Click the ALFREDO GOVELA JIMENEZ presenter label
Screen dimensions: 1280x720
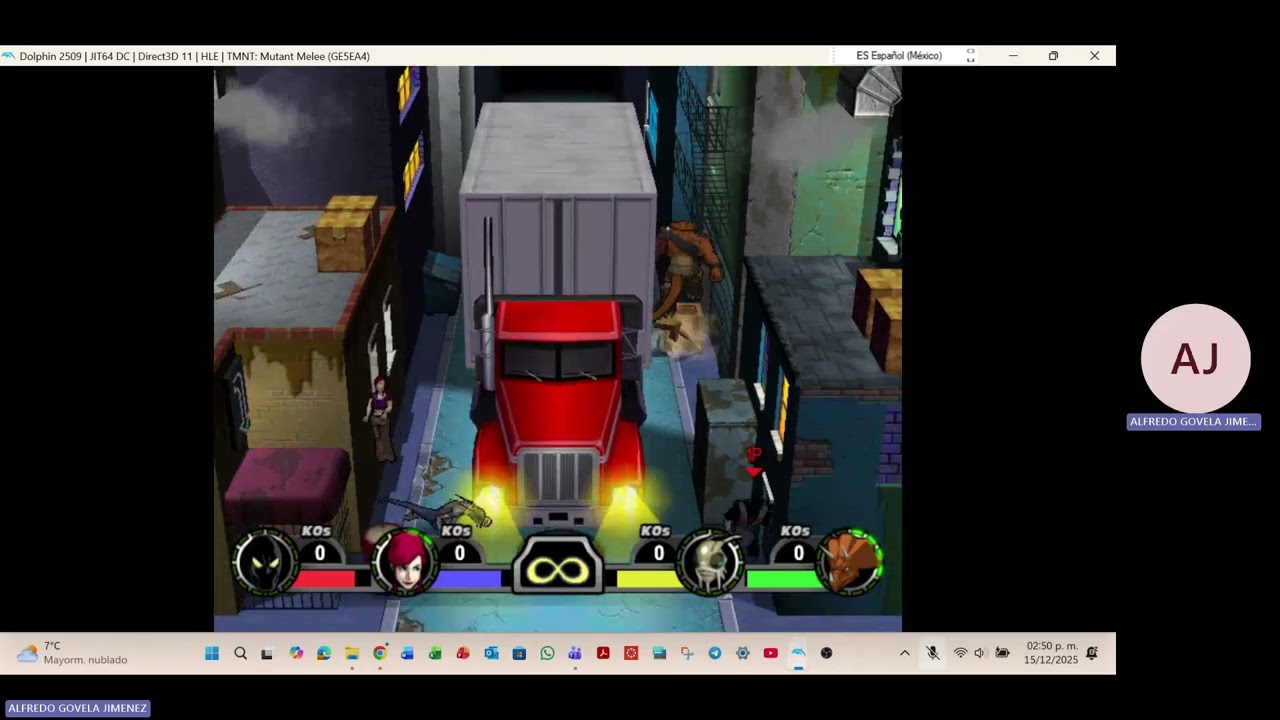[x=77, y=708]
